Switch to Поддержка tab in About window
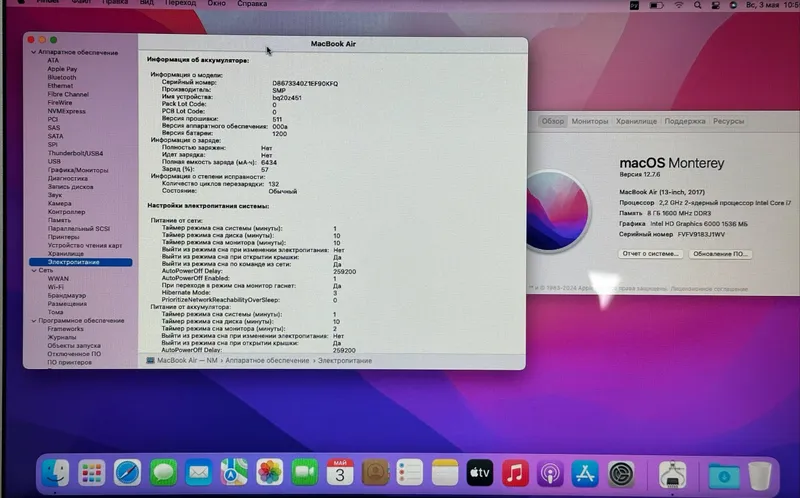Screen dimensions: 800x498 685,121
